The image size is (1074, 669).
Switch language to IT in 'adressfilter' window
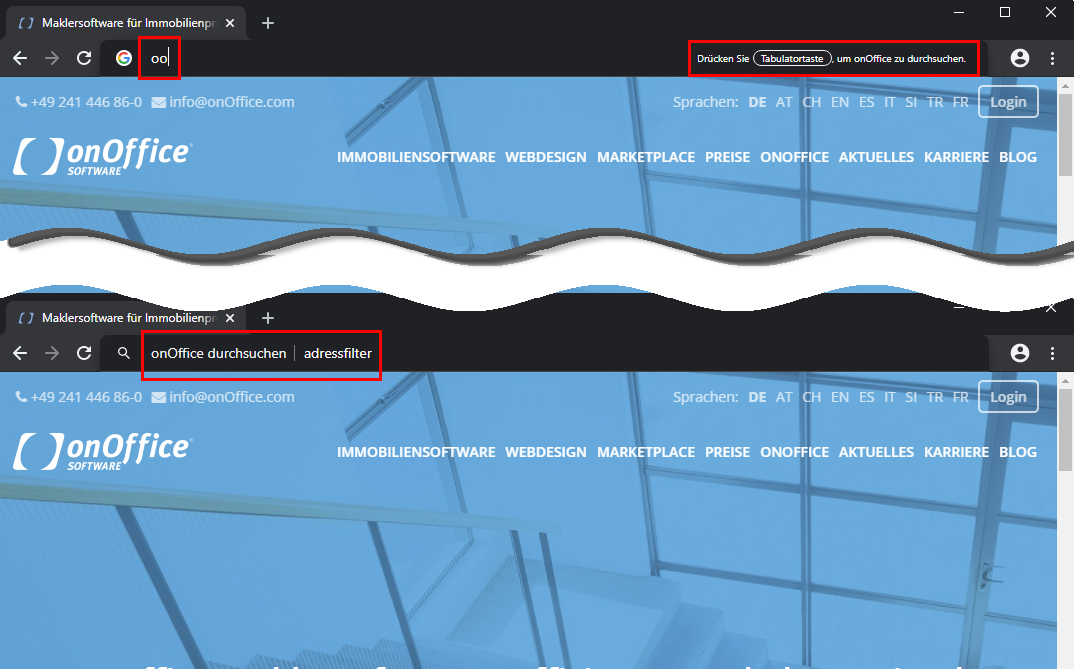pyautogui.click(x=890, y=397)
